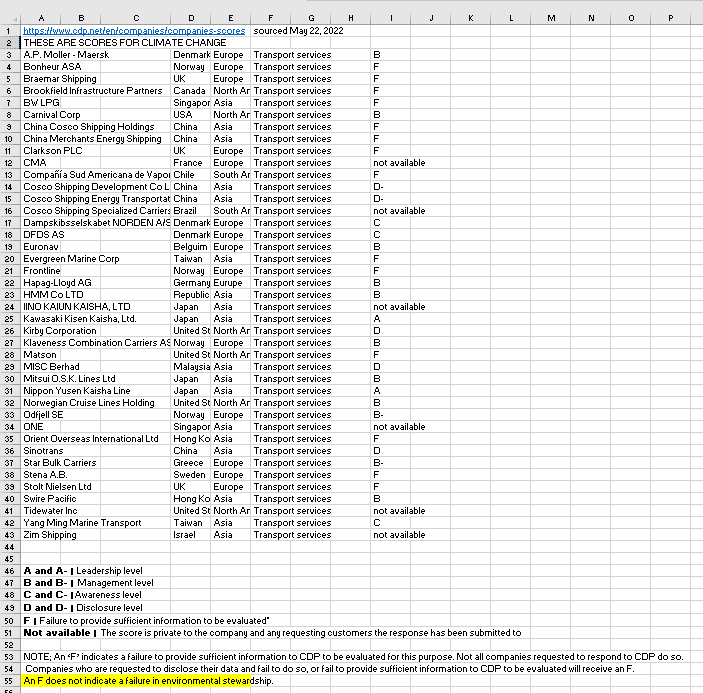703x693 pixels.
Task: Select Kawasaki Kisen Kaisha's score 'A' cell
Action: pos(377,319)
